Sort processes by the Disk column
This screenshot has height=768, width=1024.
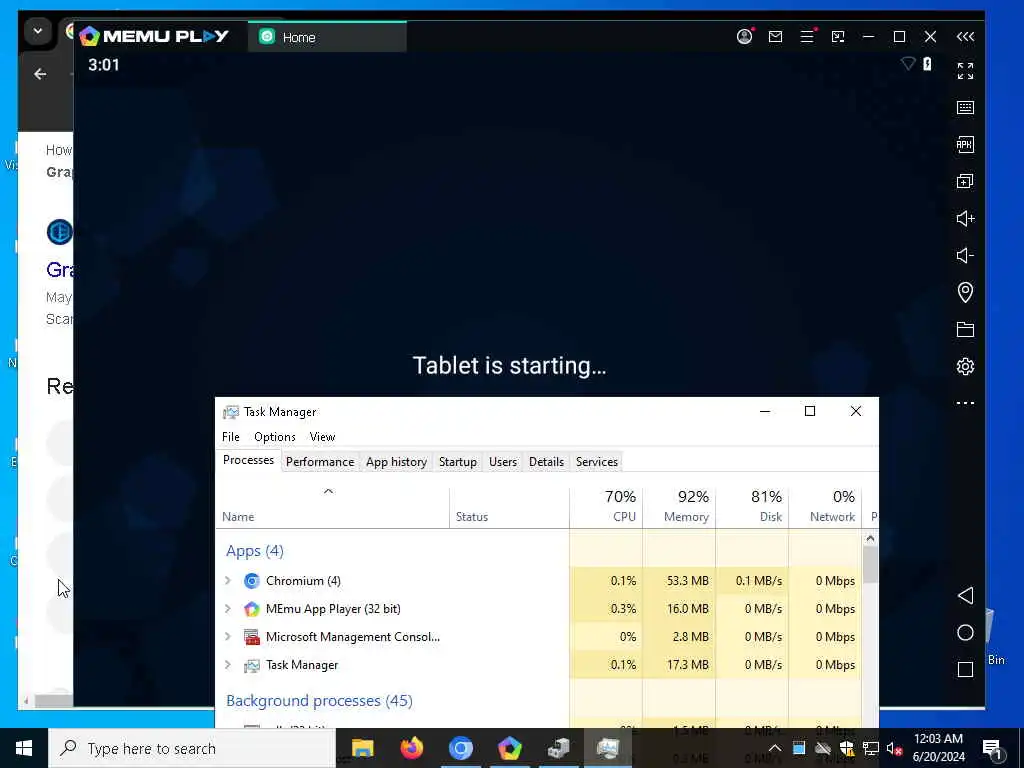pos(752,508)
